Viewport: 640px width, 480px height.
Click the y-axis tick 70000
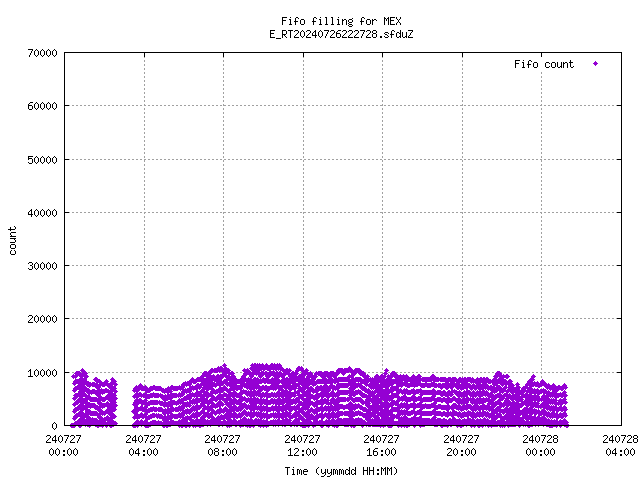point(42,53)
